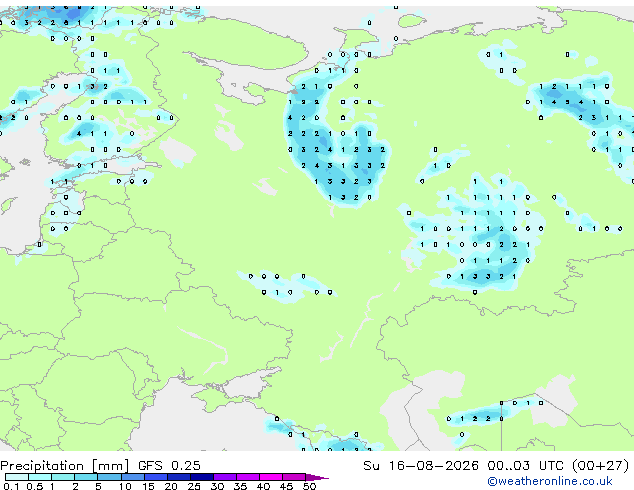Click the date text 'Su 16-08-2026'

[421, 466]
